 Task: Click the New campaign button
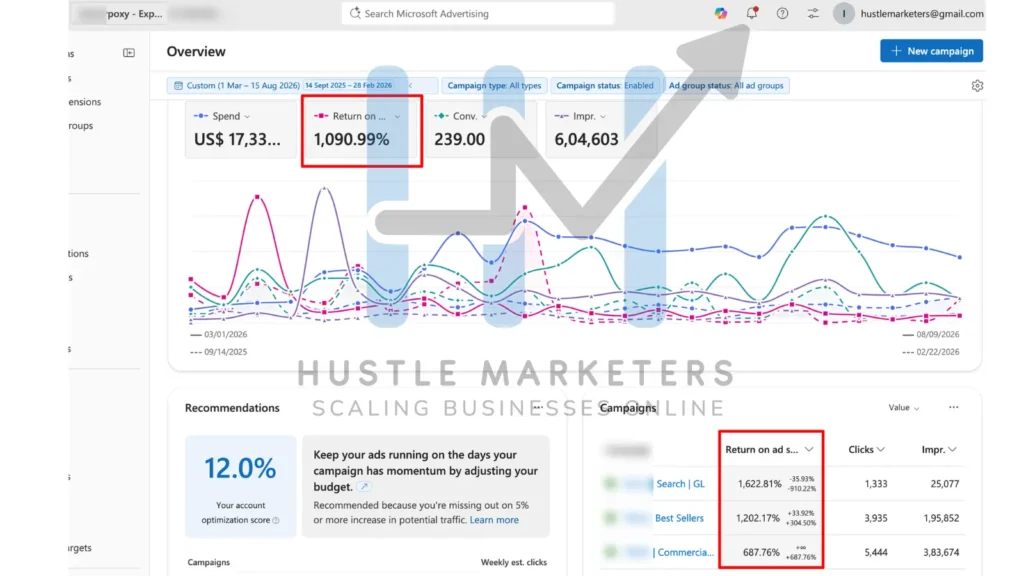click(931, 51)
